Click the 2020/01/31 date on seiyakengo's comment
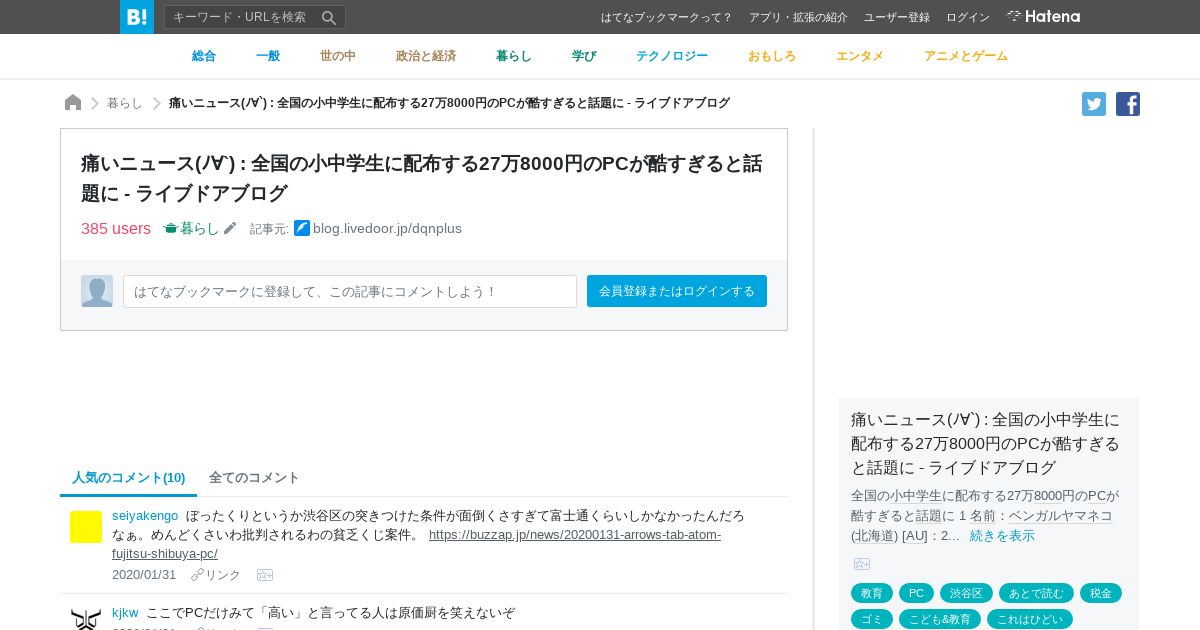This screenshot has height=630, width=1200. click(x=144, y=575)
